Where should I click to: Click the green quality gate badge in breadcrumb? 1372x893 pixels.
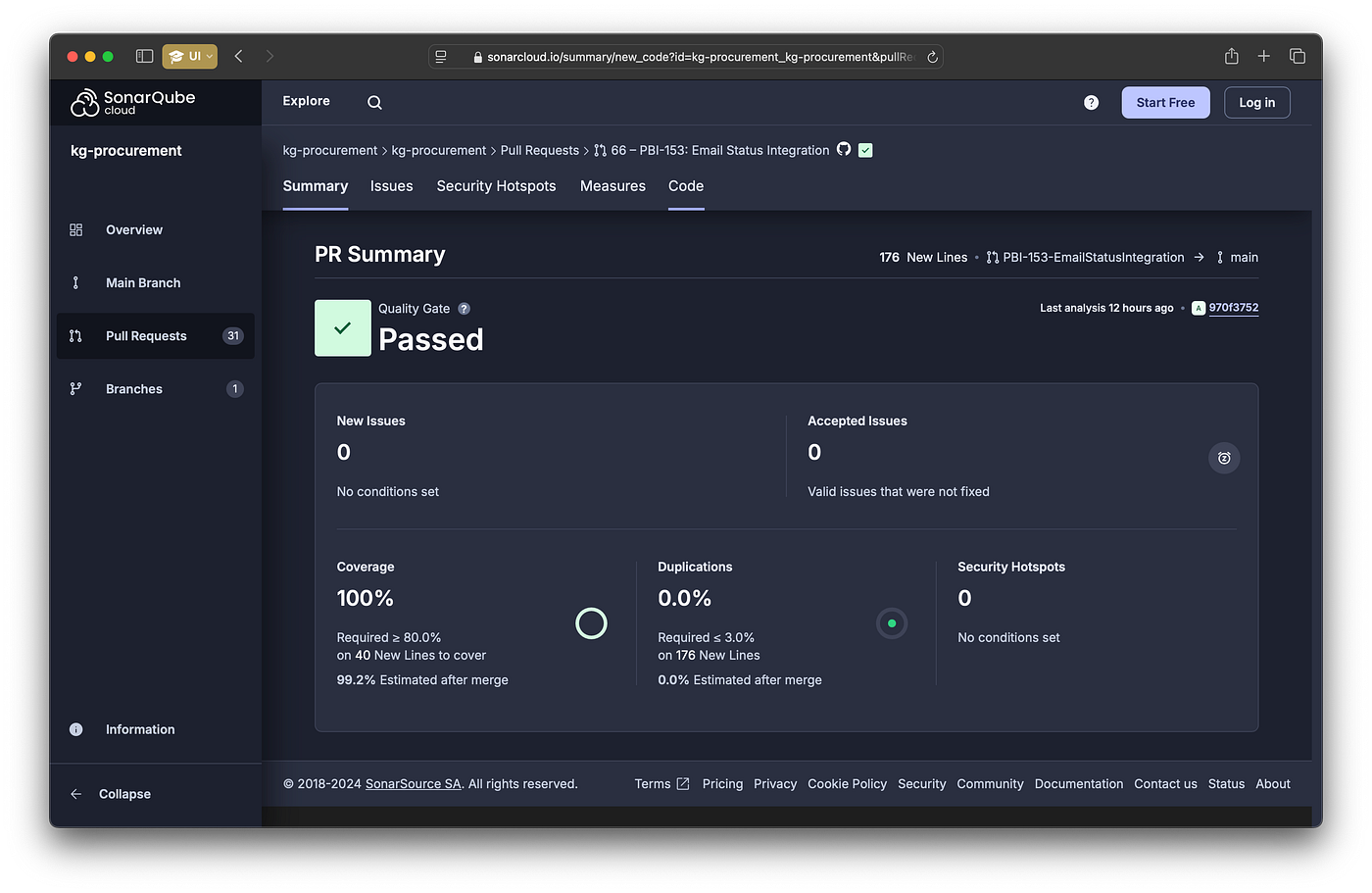coord(865,150)
